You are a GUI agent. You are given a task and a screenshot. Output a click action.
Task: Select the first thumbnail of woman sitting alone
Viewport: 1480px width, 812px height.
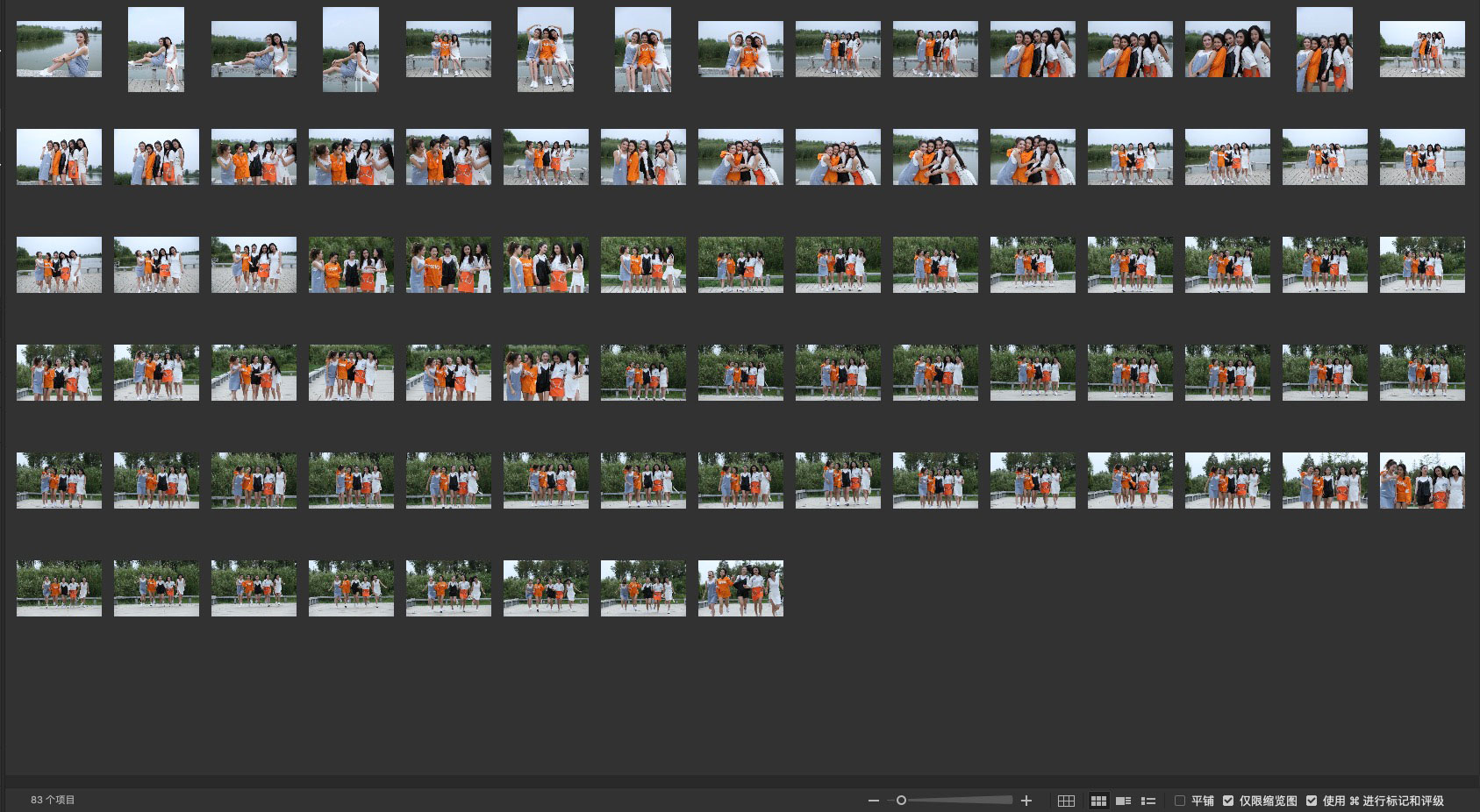pyautogui.click(x=59, y=49)
